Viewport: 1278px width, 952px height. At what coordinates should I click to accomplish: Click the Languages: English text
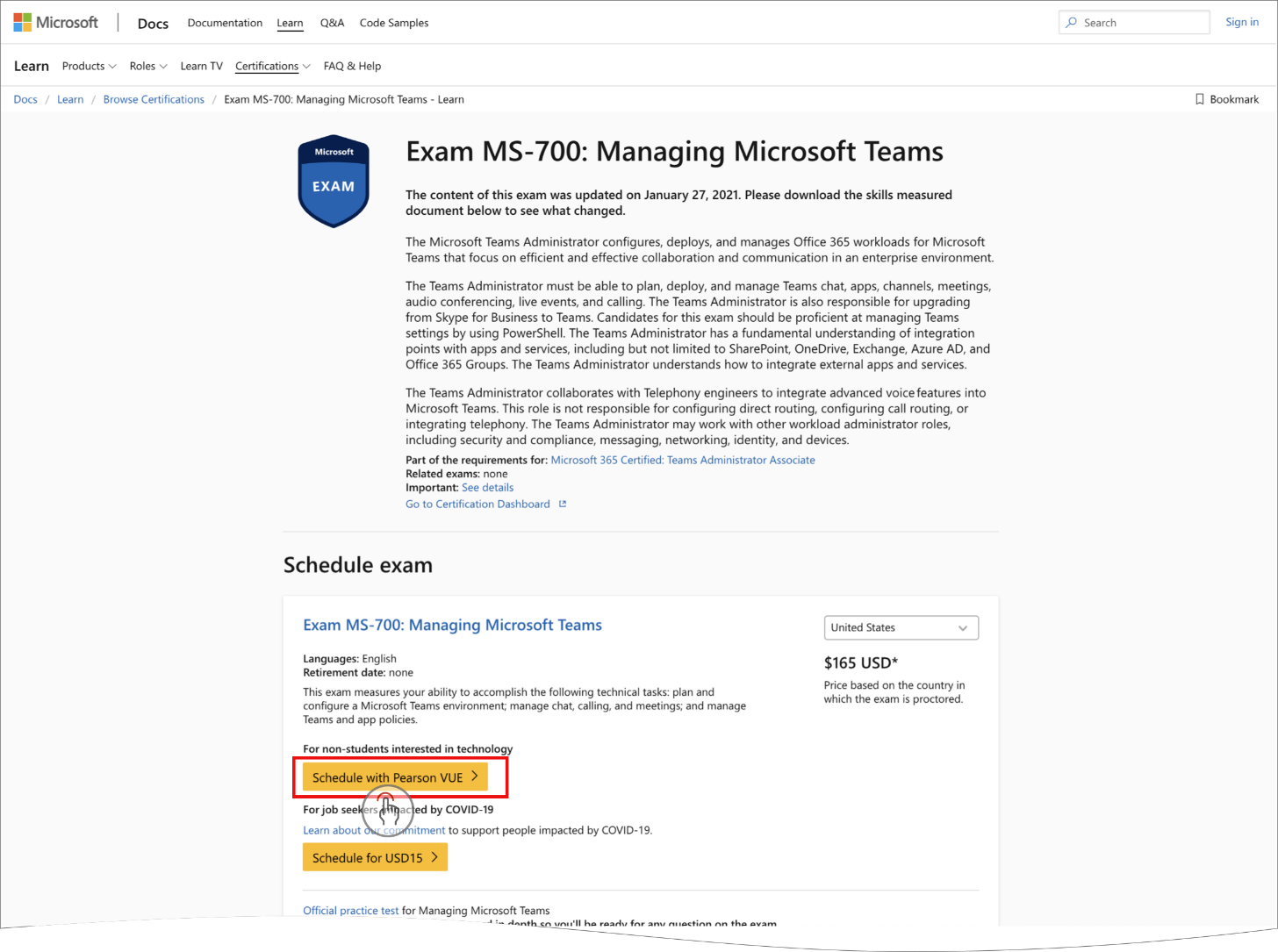[349, 659]
